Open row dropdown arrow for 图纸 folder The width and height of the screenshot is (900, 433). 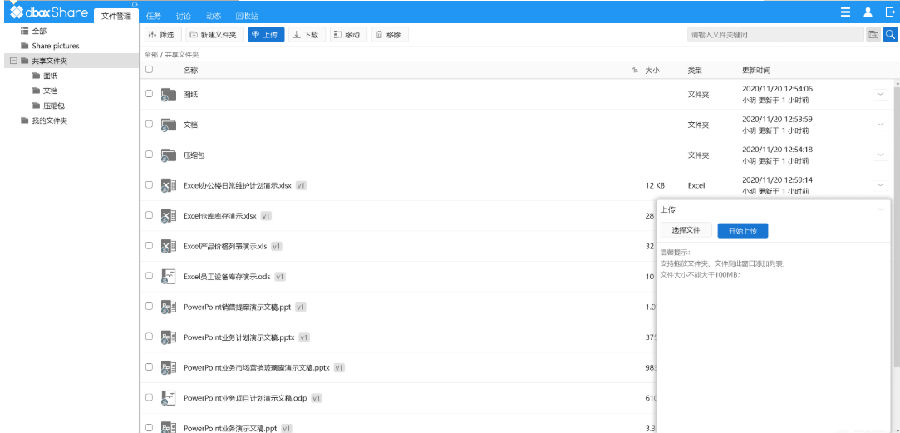[x=880, y=94]
